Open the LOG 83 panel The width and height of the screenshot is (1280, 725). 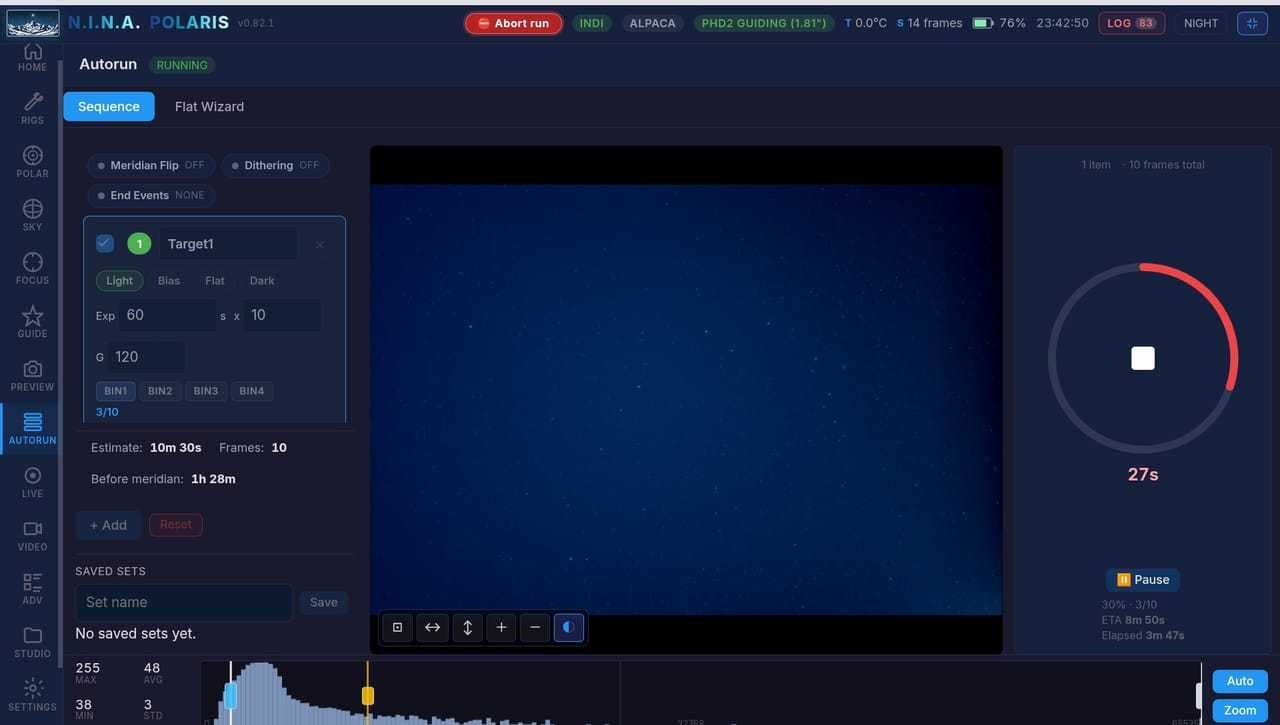(1131, 23)
